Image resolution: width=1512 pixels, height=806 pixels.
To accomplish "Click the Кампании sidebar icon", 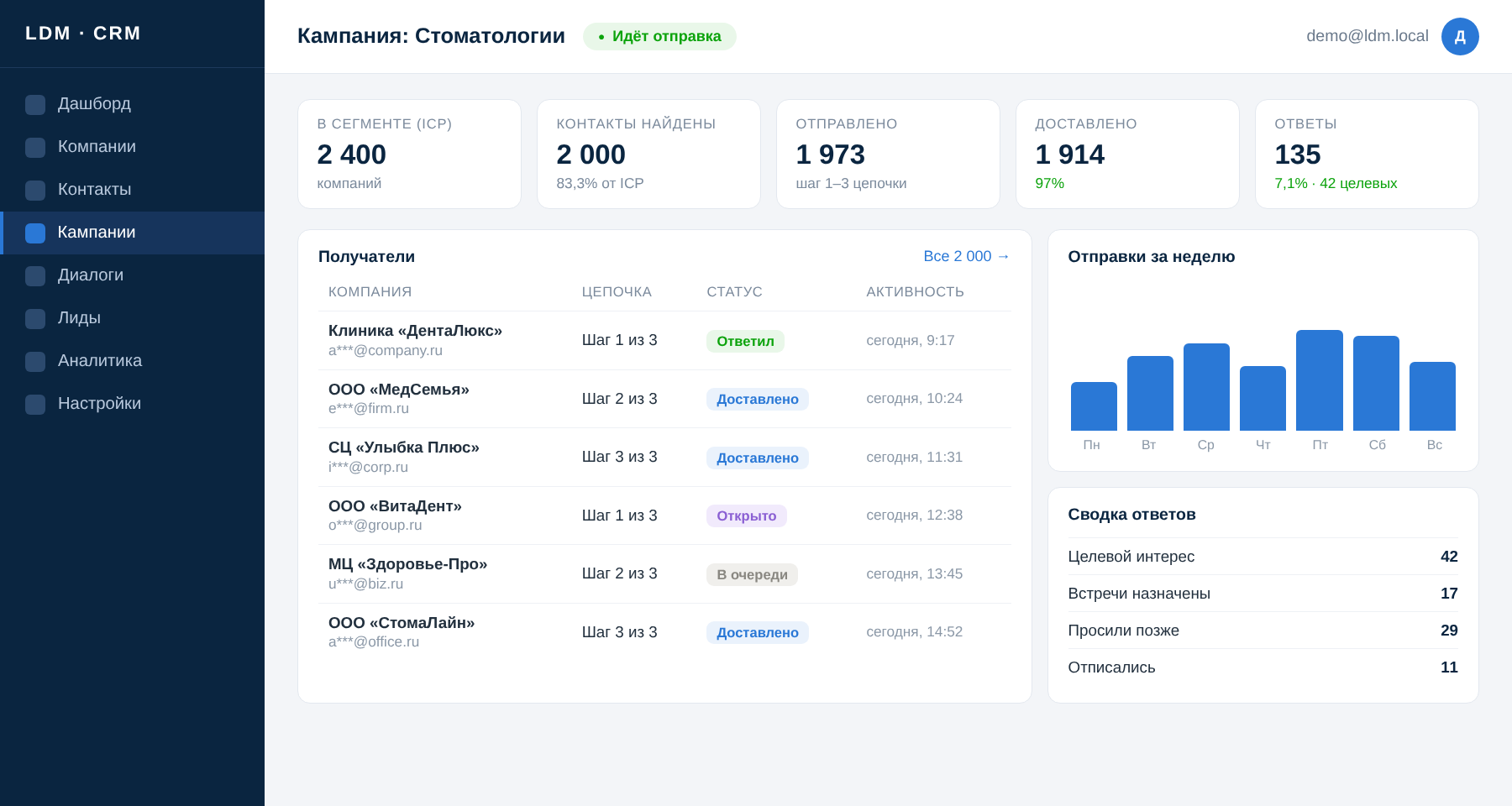I will 35,233.
